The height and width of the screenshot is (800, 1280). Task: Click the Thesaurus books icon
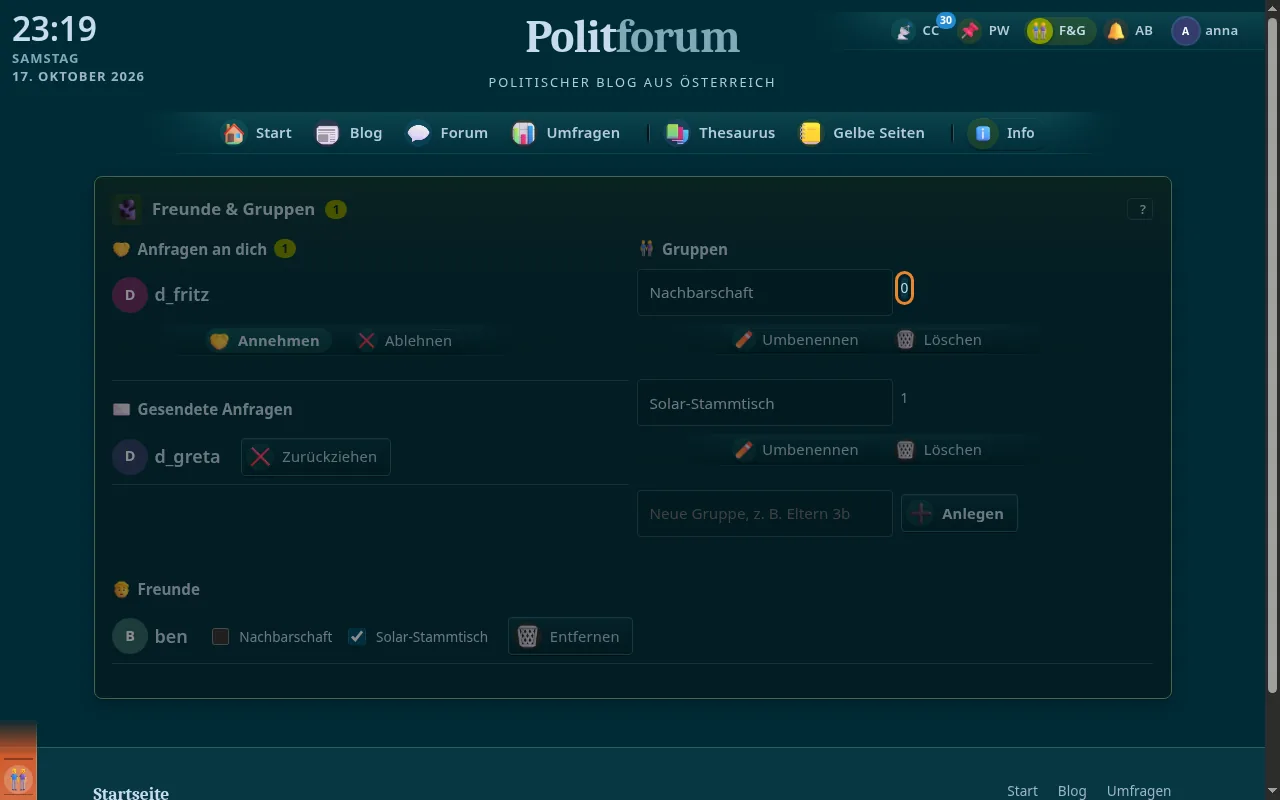coord(677,133)
